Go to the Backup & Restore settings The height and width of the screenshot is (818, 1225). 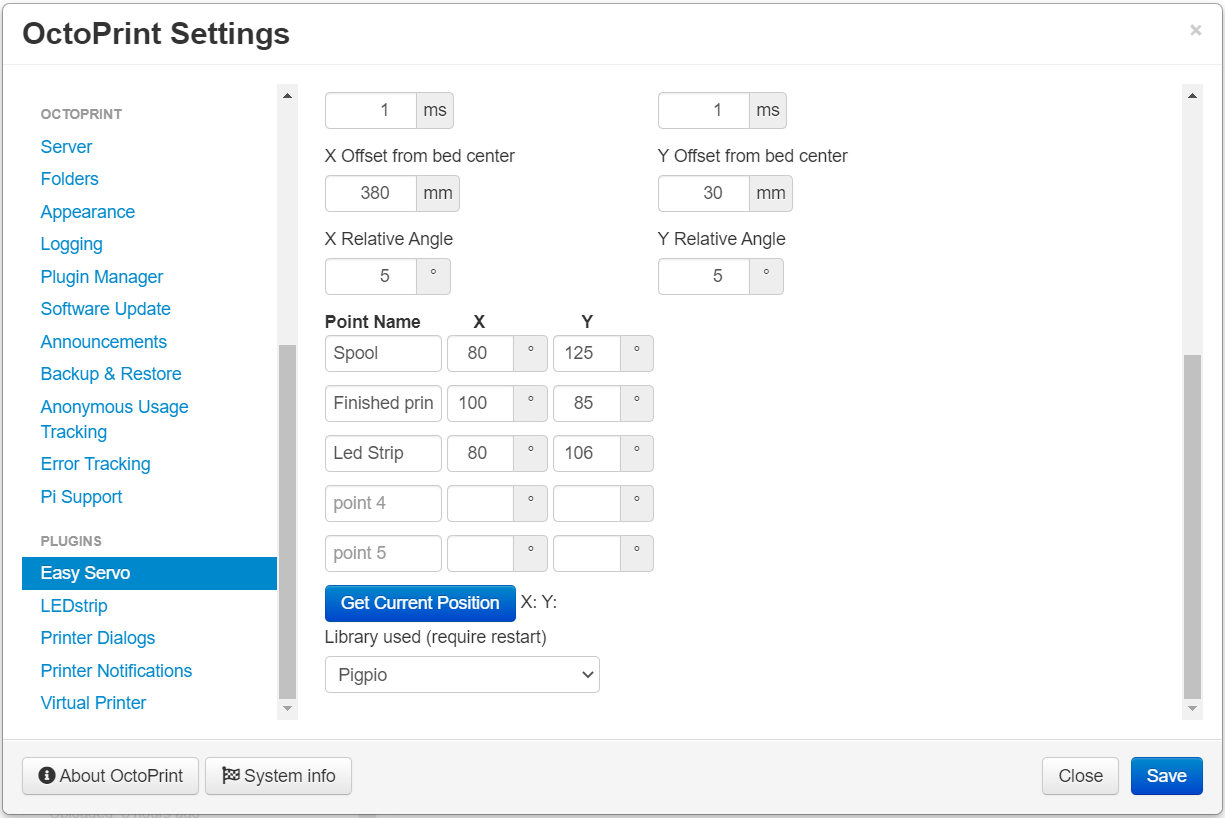pos(111,374)
